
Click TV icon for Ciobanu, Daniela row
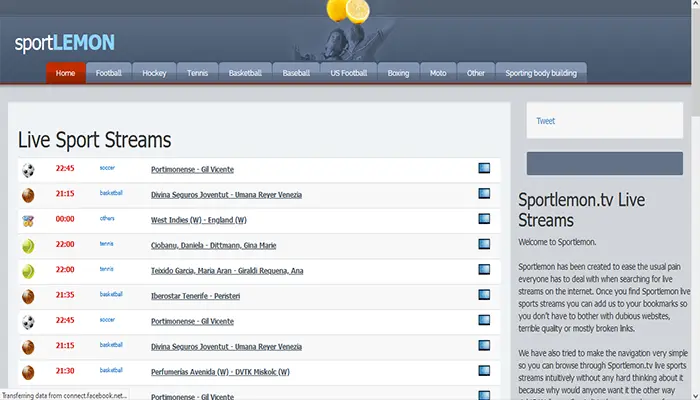pos(484,244)
